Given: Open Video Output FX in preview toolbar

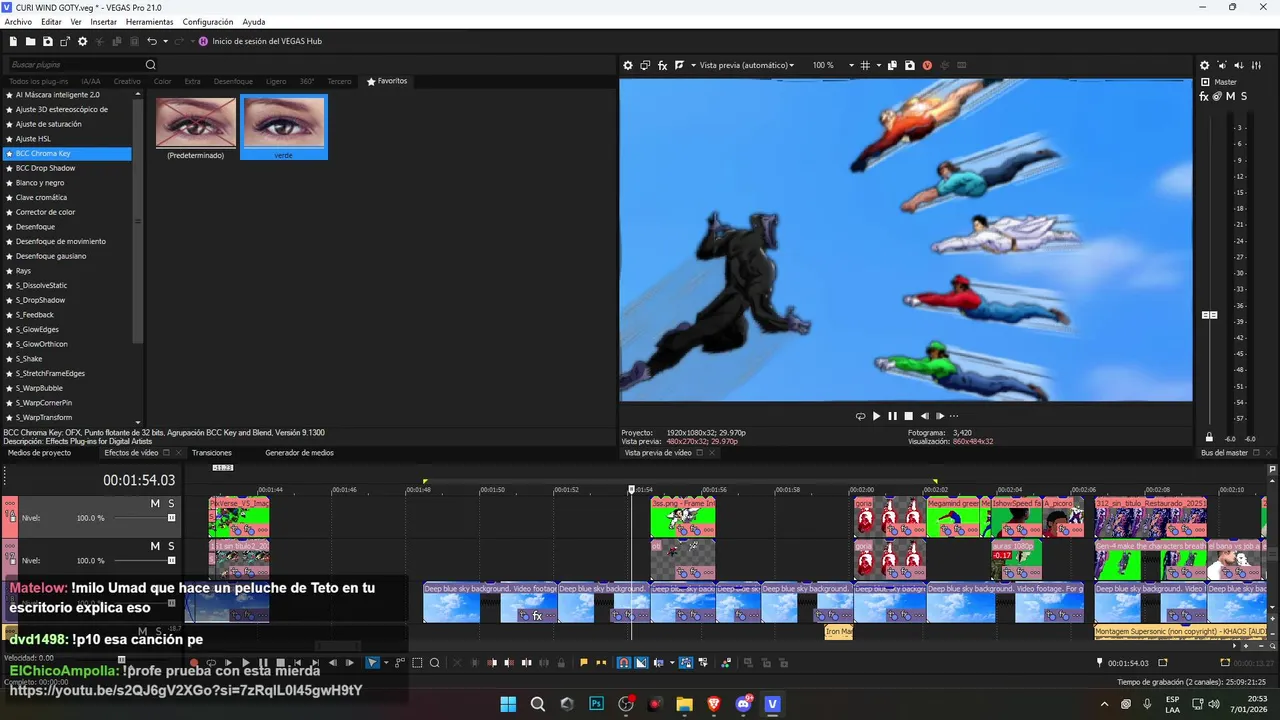Looking at the screenshot, I should [x=662, y=65].
